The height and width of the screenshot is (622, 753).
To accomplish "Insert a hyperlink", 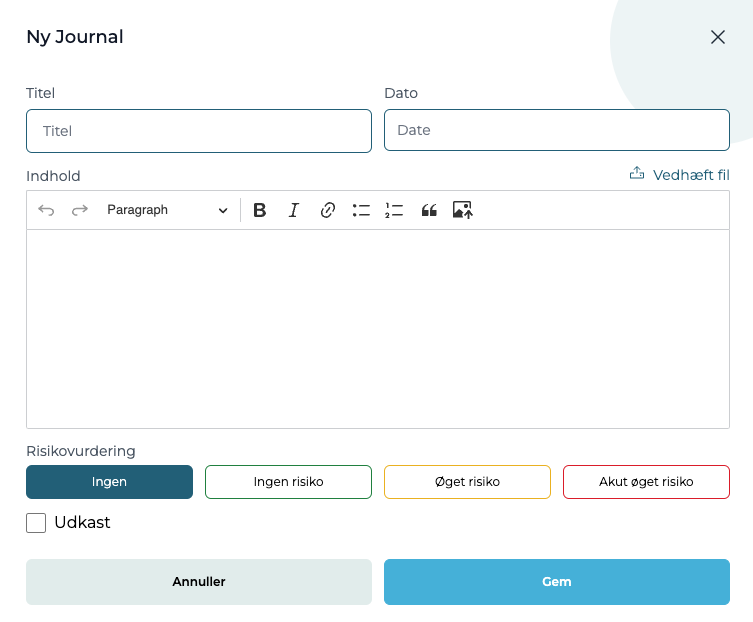I will pos(328,210).
